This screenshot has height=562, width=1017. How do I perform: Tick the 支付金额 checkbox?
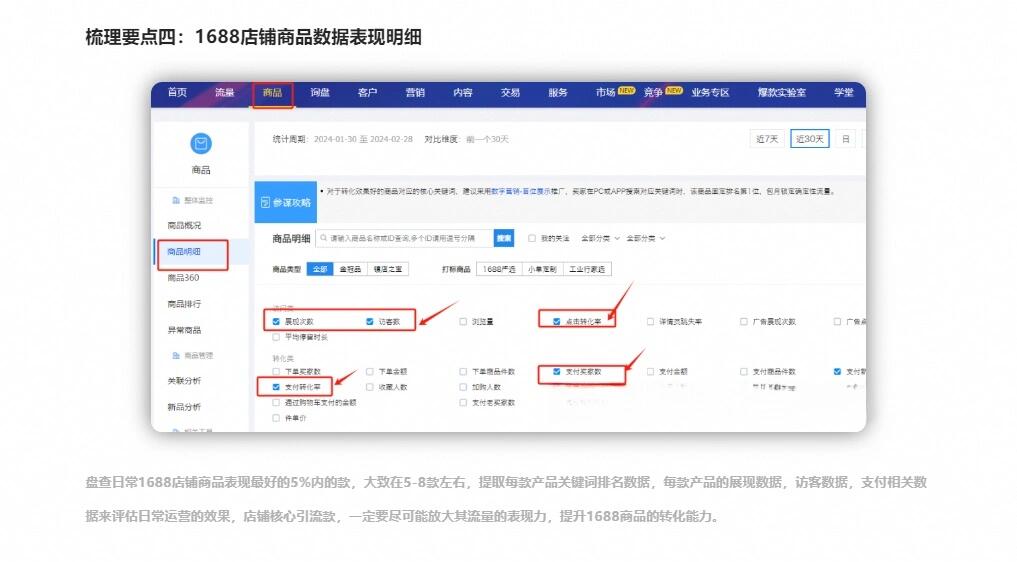(x=650, y=371)
